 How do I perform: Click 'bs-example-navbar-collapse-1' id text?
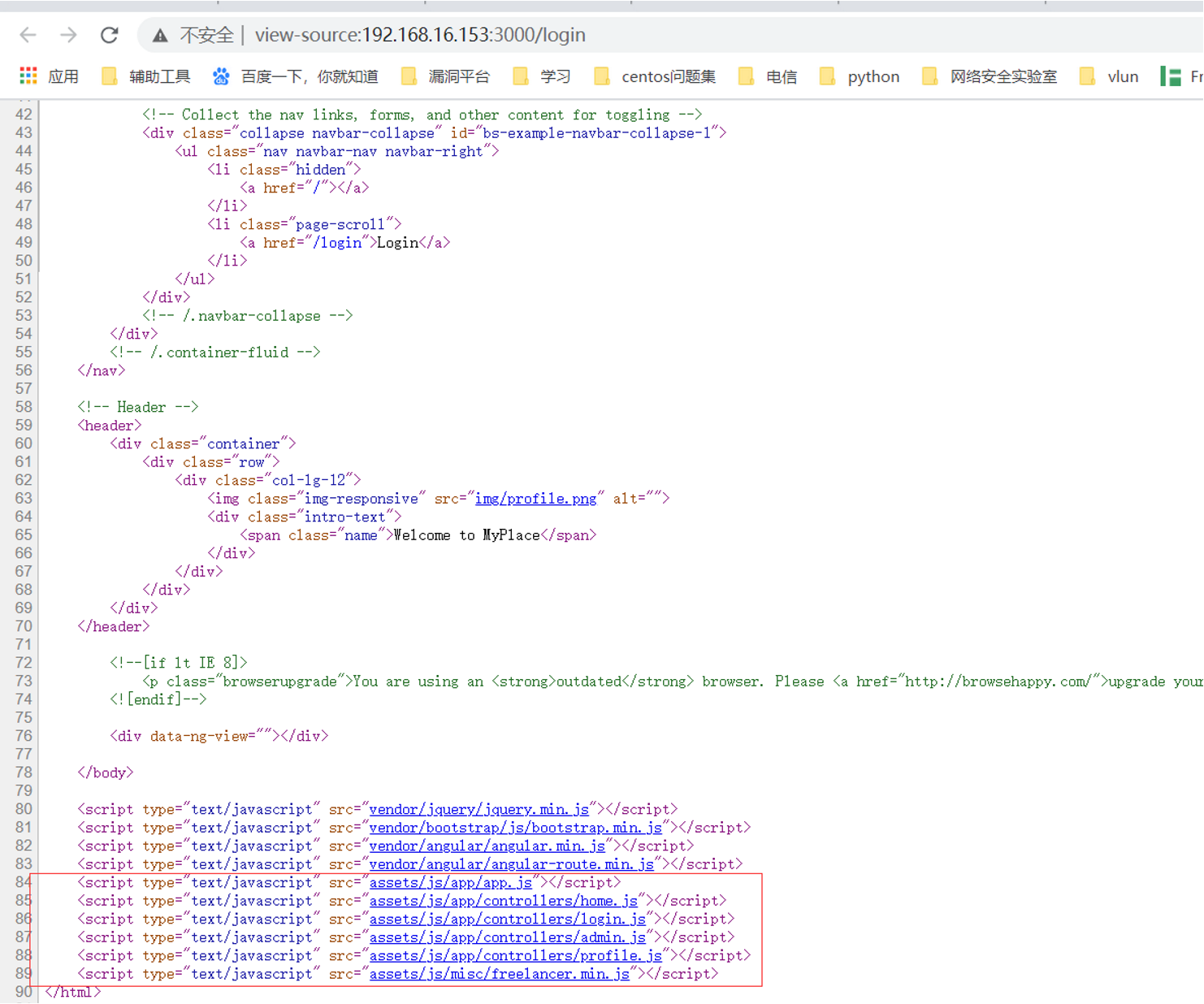(597, 133)
